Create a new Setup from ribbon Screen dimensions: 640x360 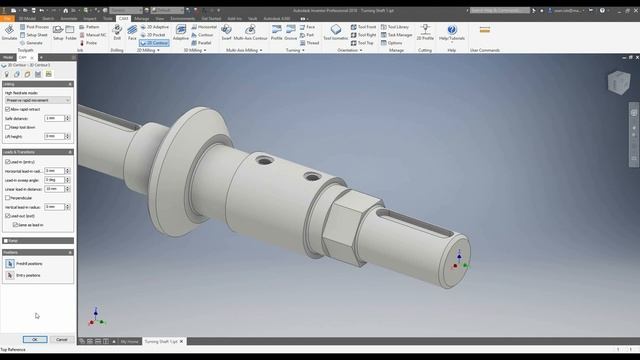point(58,32)
